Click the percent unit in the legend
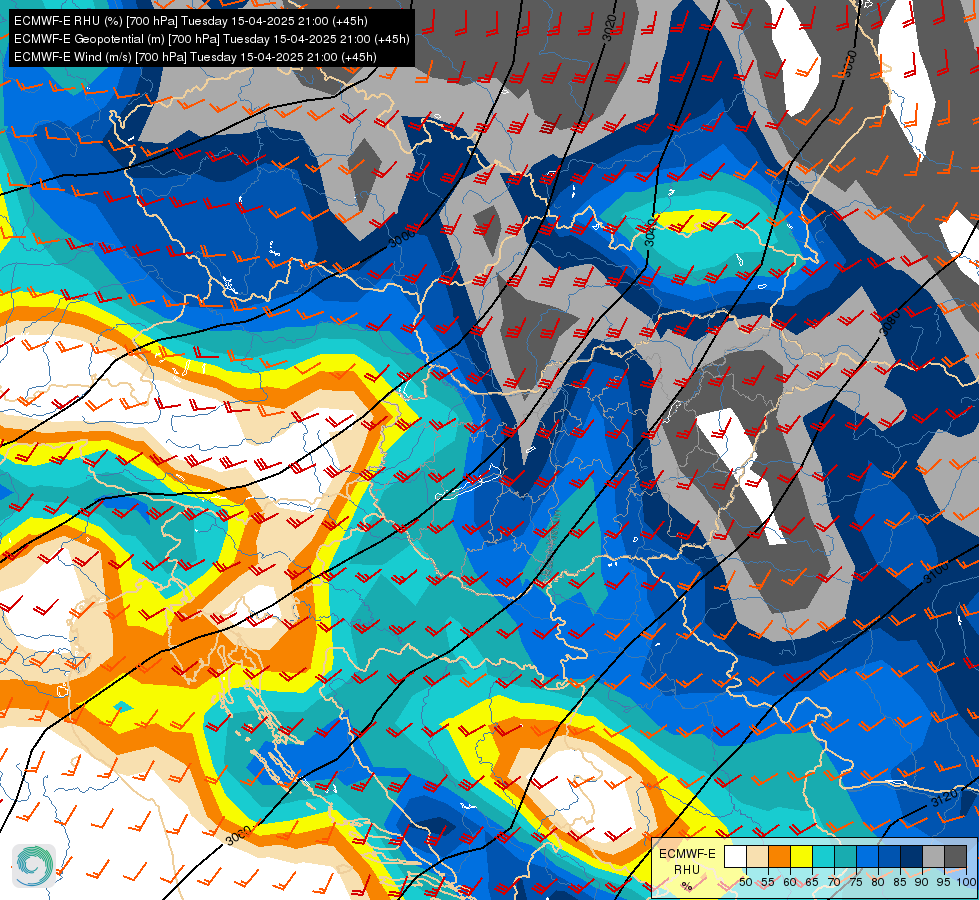The width and height of the screenshot is (979, 900). [687, 886]
